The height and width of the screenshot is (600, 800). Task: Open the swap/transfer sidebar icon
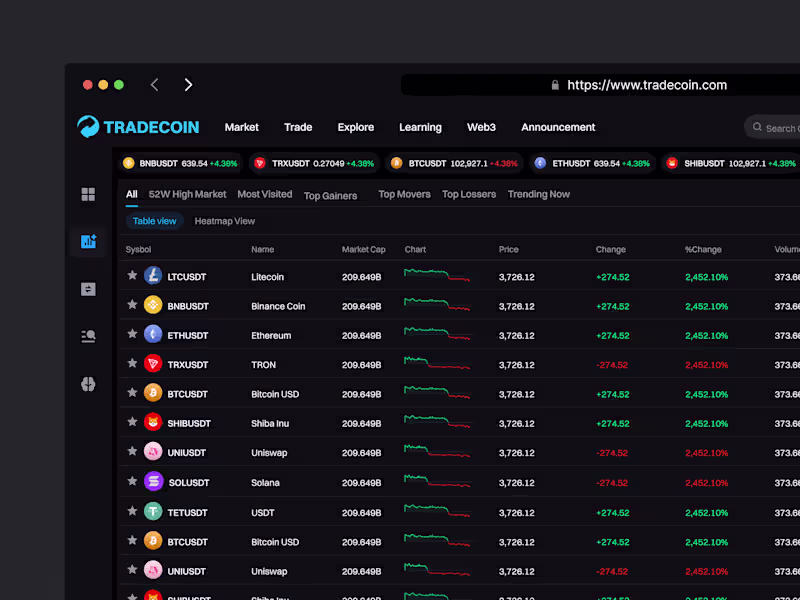click(88, 289)
